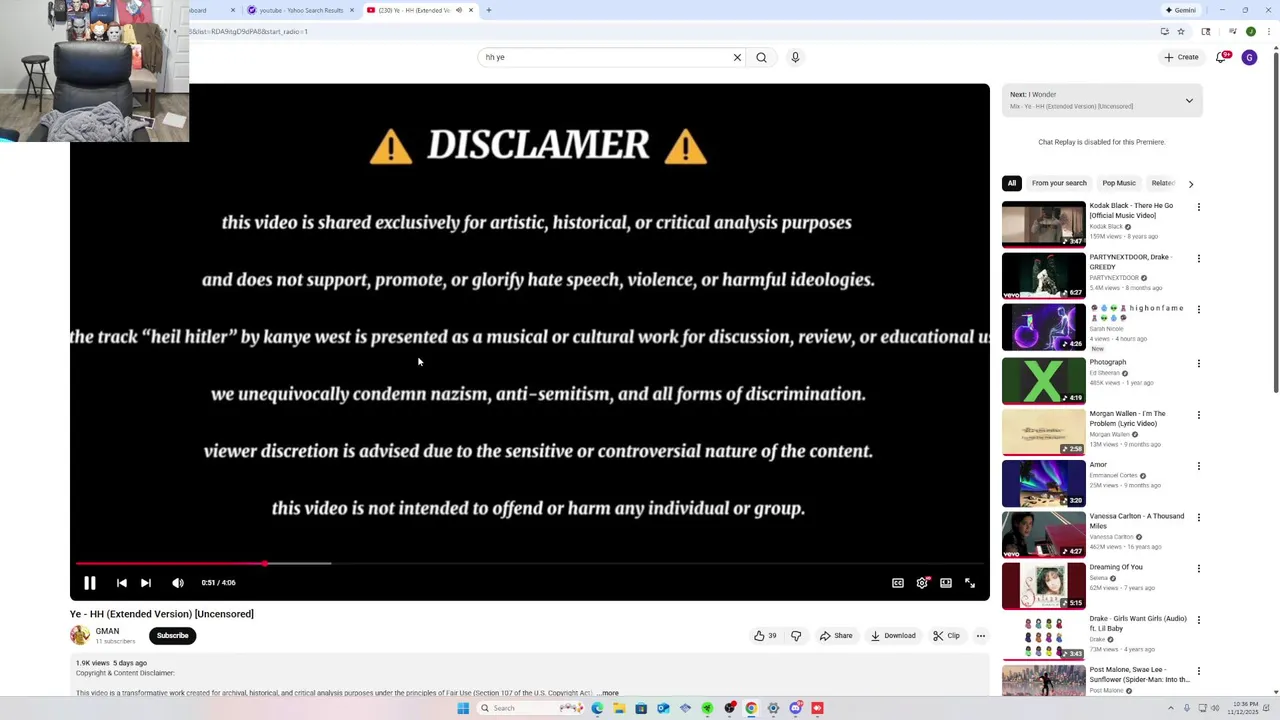Open Chrome three-dot menu
1280x720 pixels.
(x=1269, y=31)
